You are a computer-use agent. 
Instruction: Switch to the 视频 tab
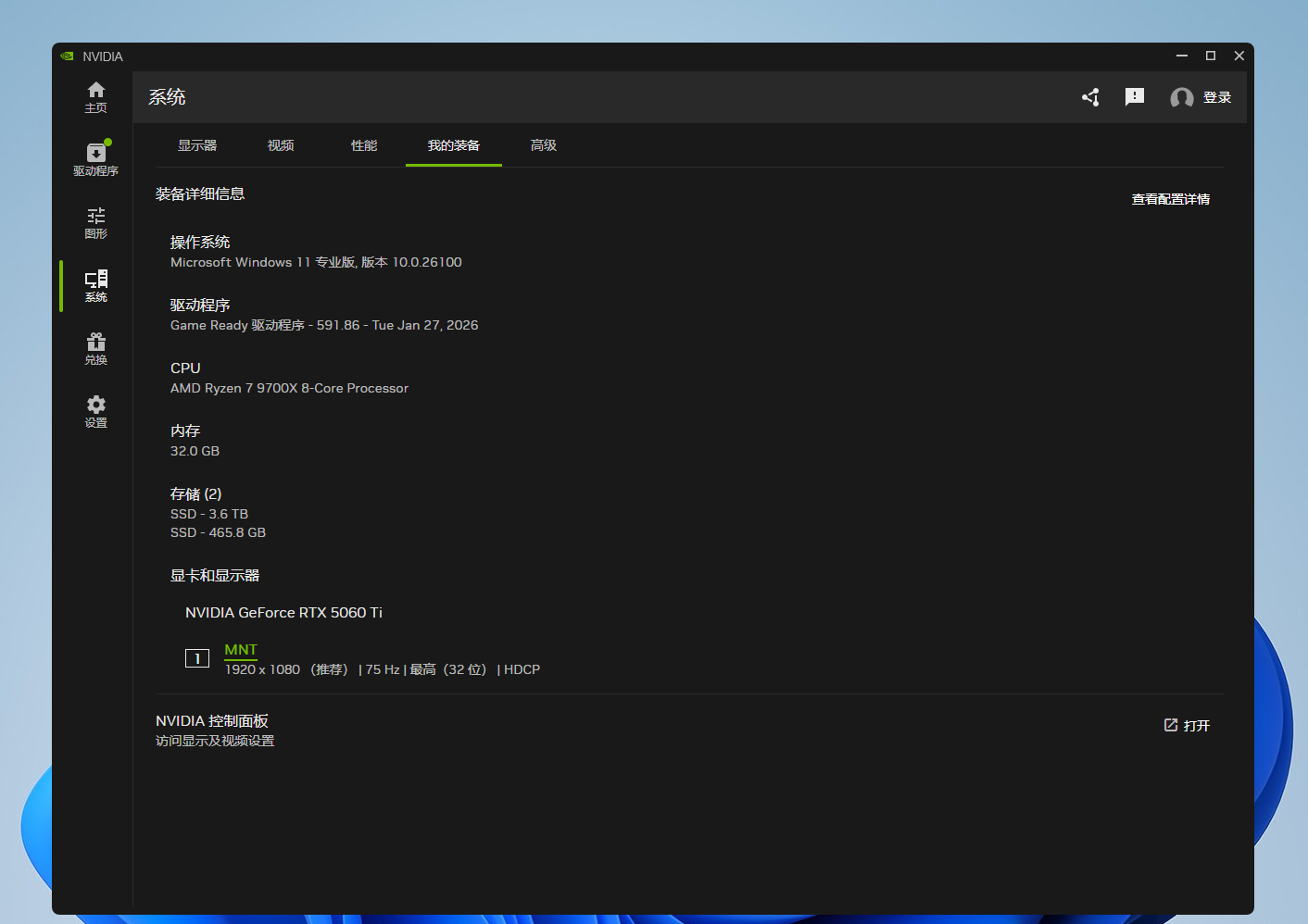pos(281,145)
